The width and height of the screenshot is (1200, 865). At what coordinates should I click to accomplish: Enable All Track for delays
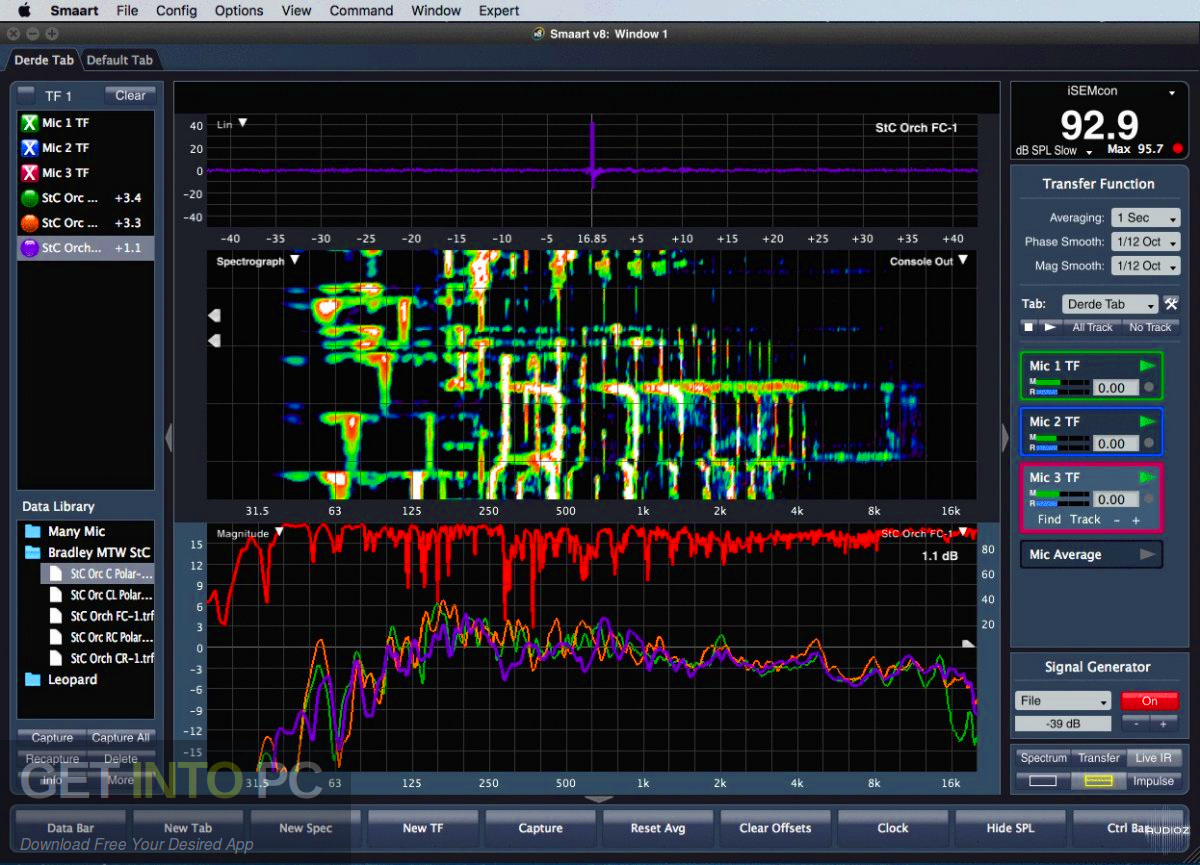[x=1092, y=327]
